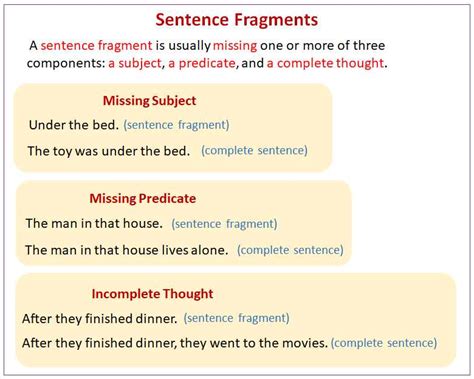Click the sentence ending 'went to the movies.'

pos(175,343)
